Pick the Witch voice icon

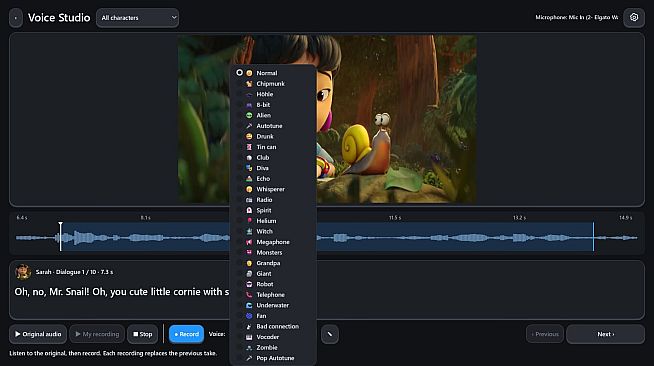[x=249, y=231]
